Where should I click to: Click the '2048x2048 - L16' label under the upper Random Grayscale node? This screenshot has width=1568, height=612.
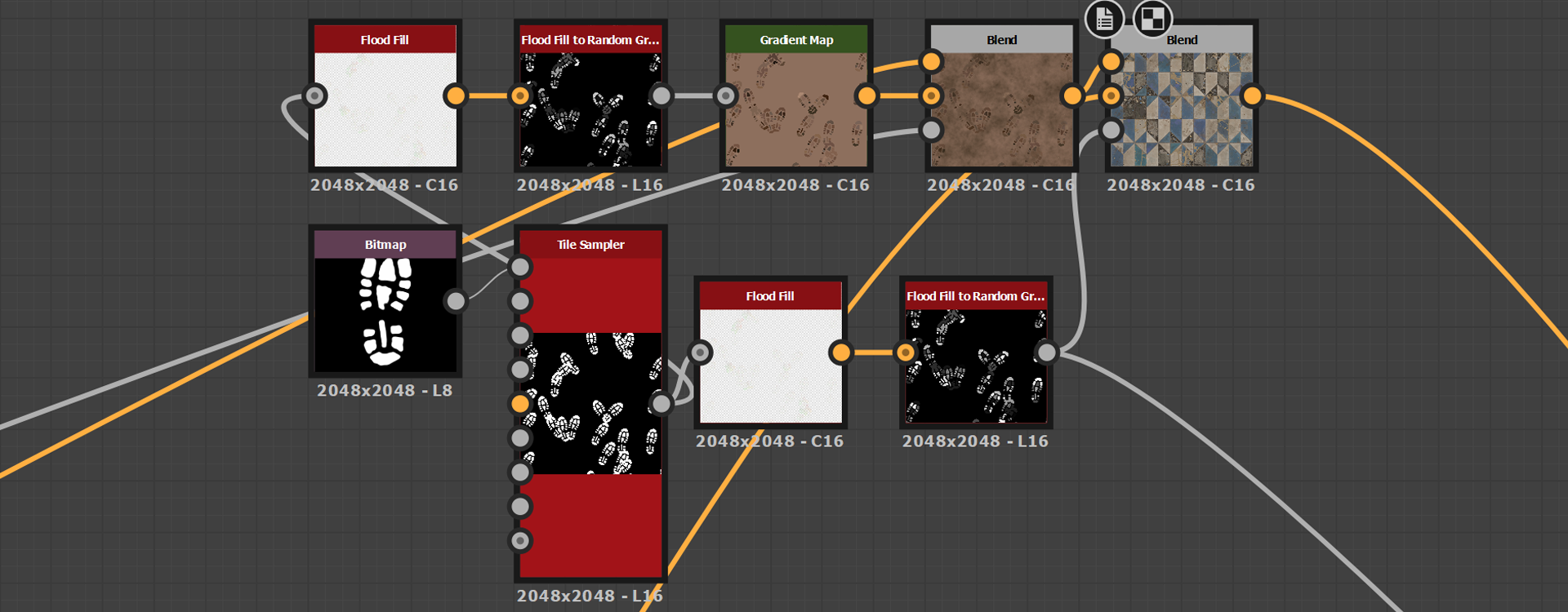coord(590,185)
